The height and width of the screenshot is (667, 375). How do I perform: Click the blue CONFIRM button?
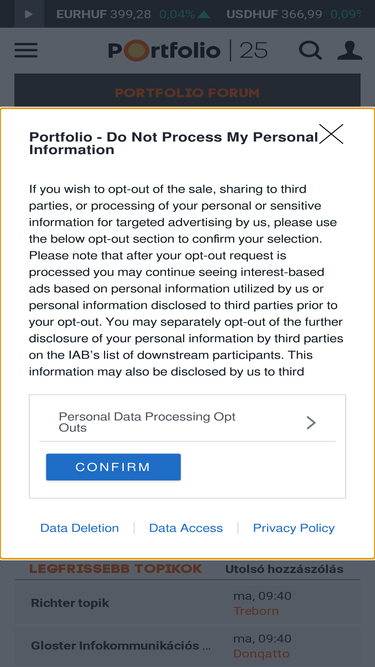coord(113,467)
